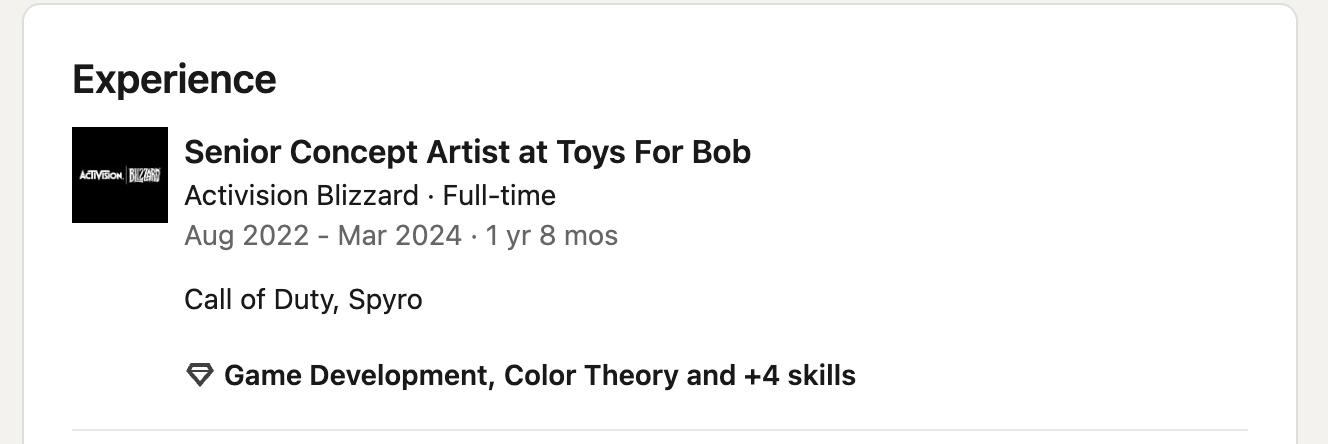
Task: Click the word "Spyro" in the description
Action: coord(385,299)
